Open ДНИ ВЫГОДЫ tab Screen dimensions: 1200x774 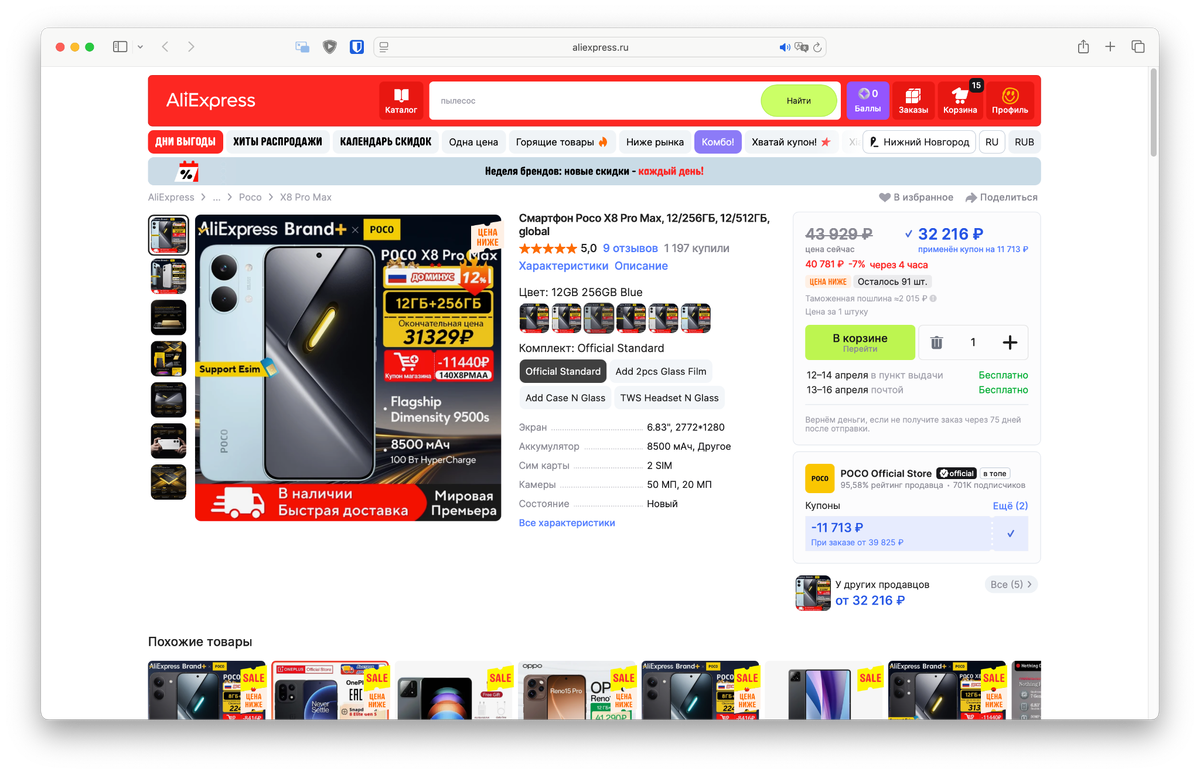(x=185, y=142)
